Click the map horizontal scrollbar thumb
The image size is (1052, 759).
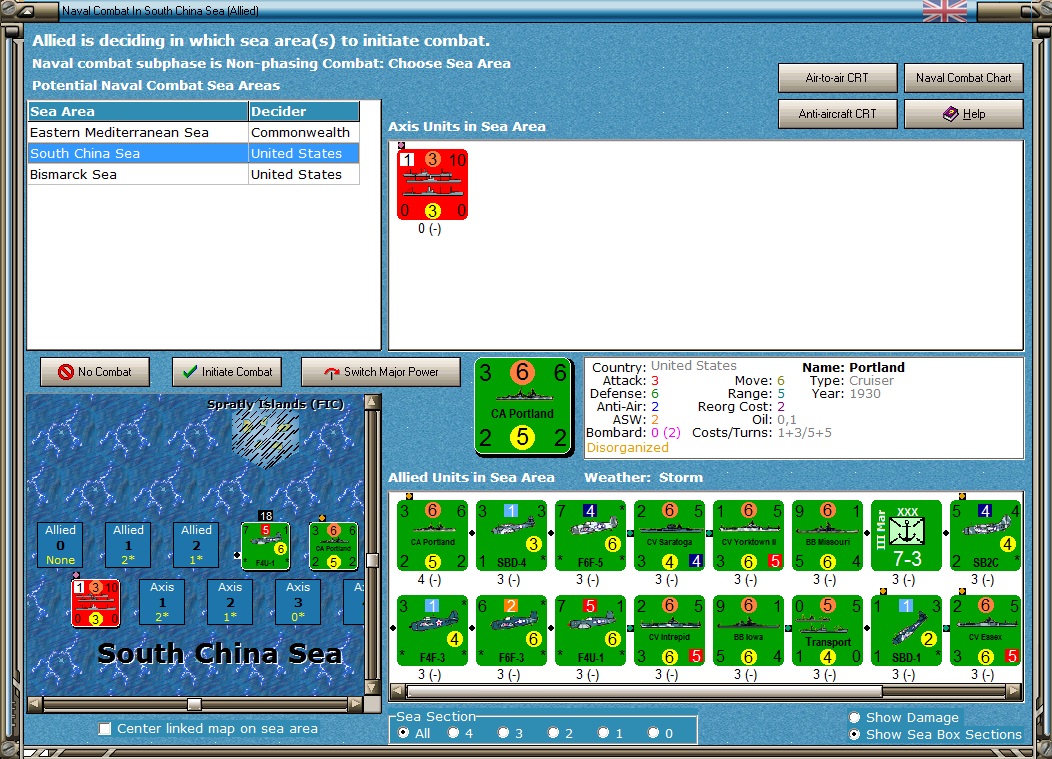click(x=195, y=704)
